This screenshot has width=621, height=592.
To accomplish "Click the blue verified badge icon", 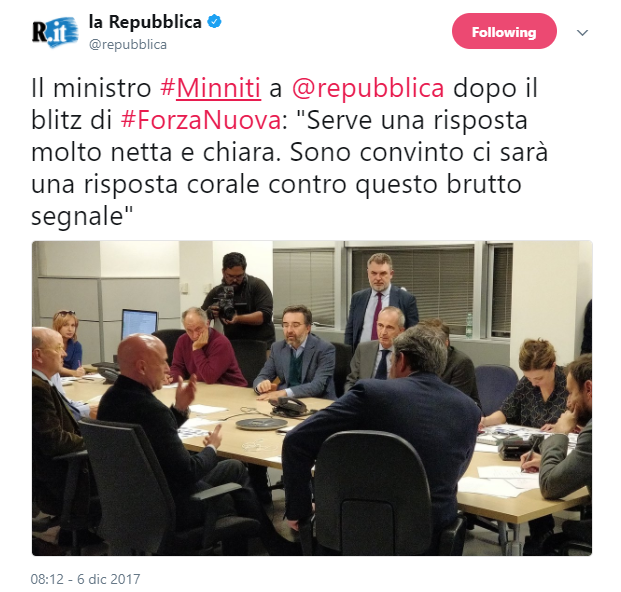I will click(215, 21).
